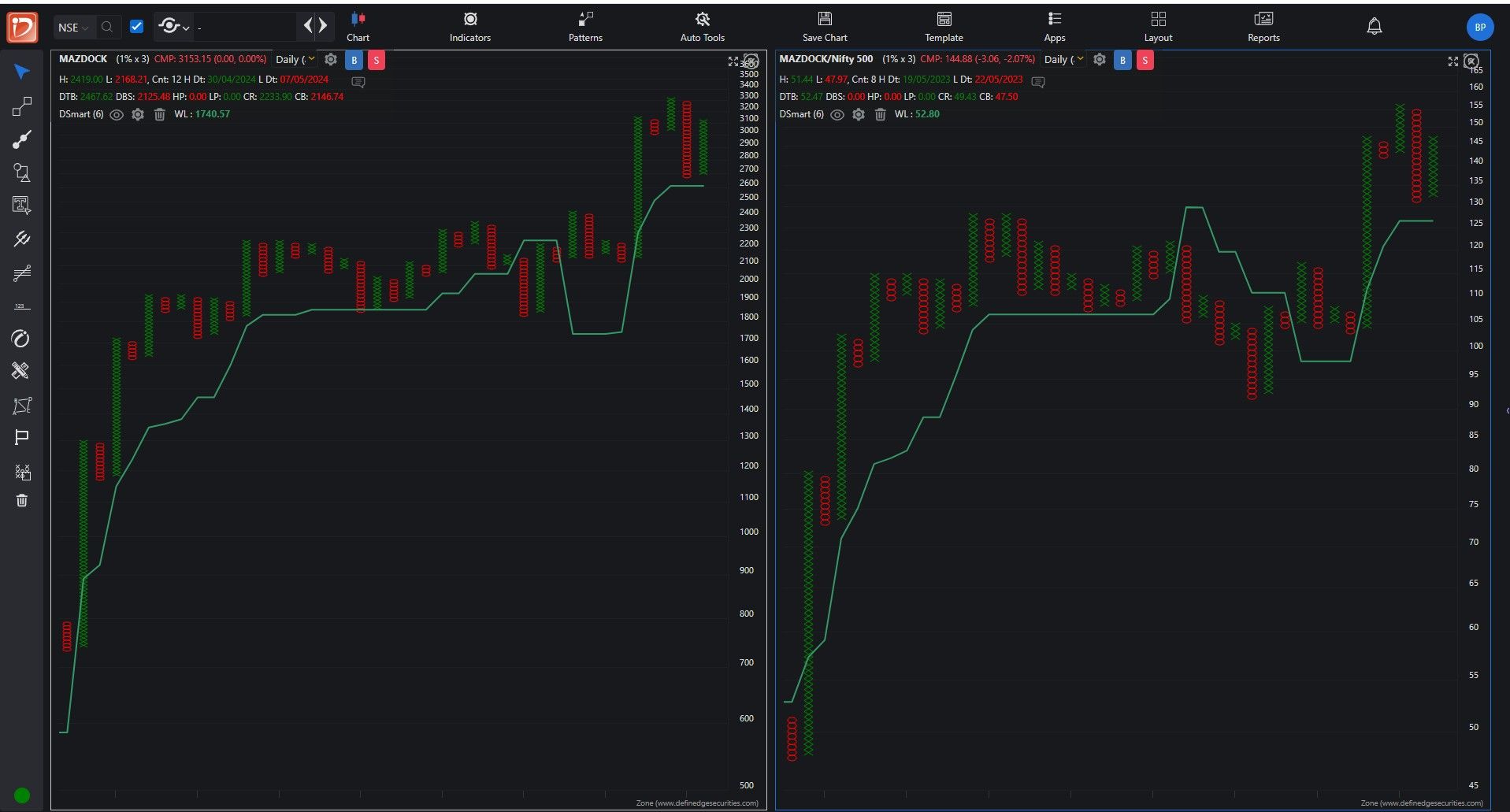The height and width of the screenshot is (812, 1510).
Task: Open the Auto Tools menu
Action: pyautogui.click(x=702, y=27)
